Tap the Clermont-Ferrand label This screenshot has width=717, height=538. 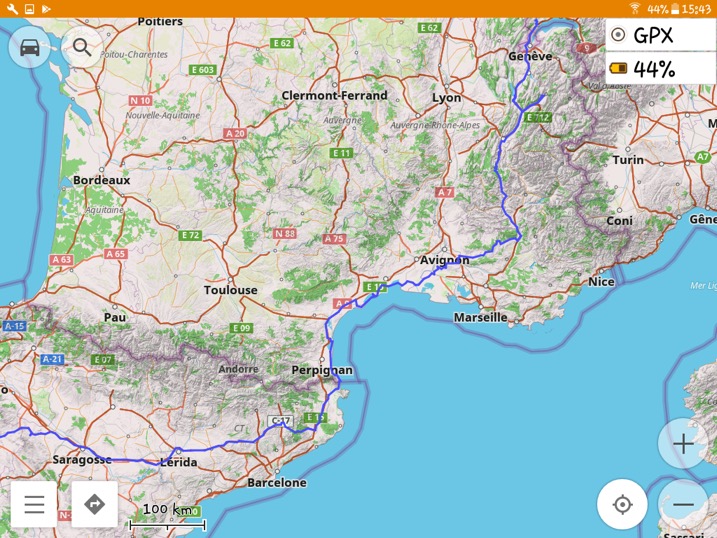pos(334,96)
